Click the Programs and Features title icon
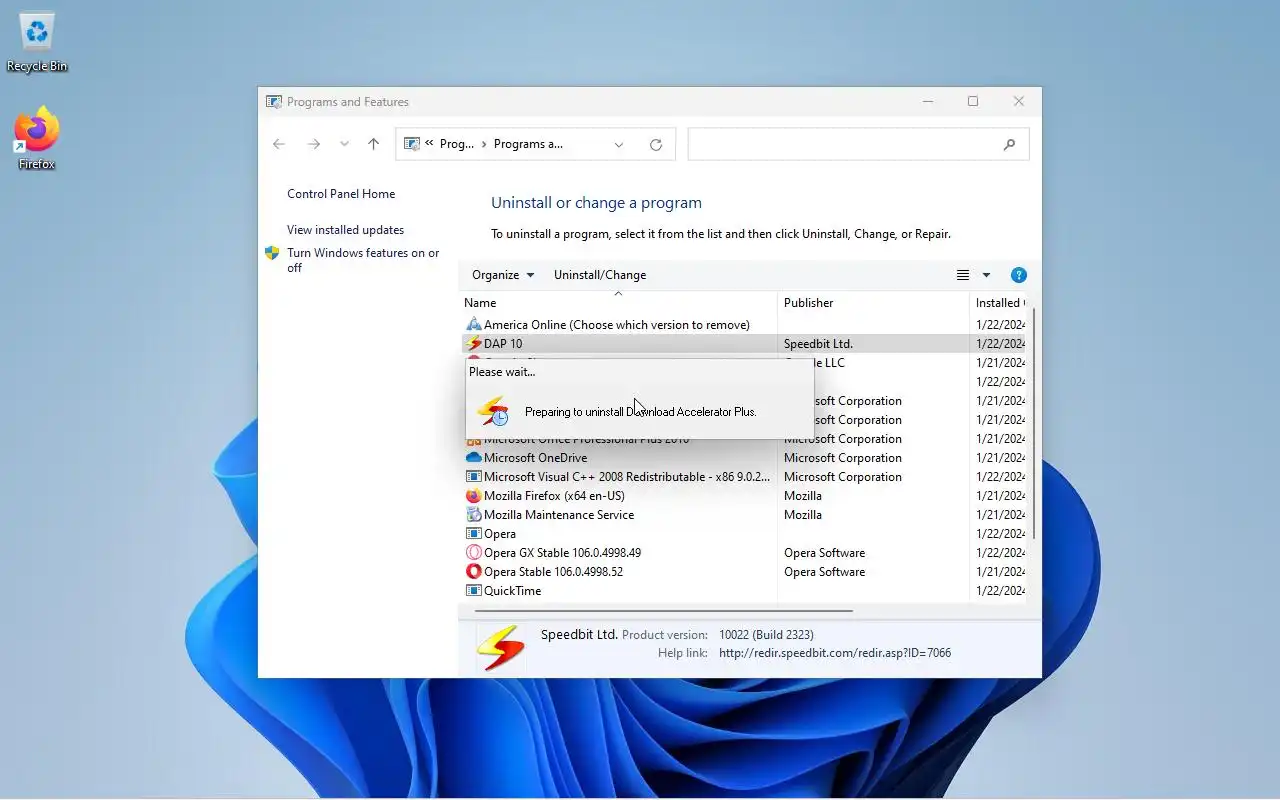The width and height of the screenshot is (1280, 800). (274, 102)
